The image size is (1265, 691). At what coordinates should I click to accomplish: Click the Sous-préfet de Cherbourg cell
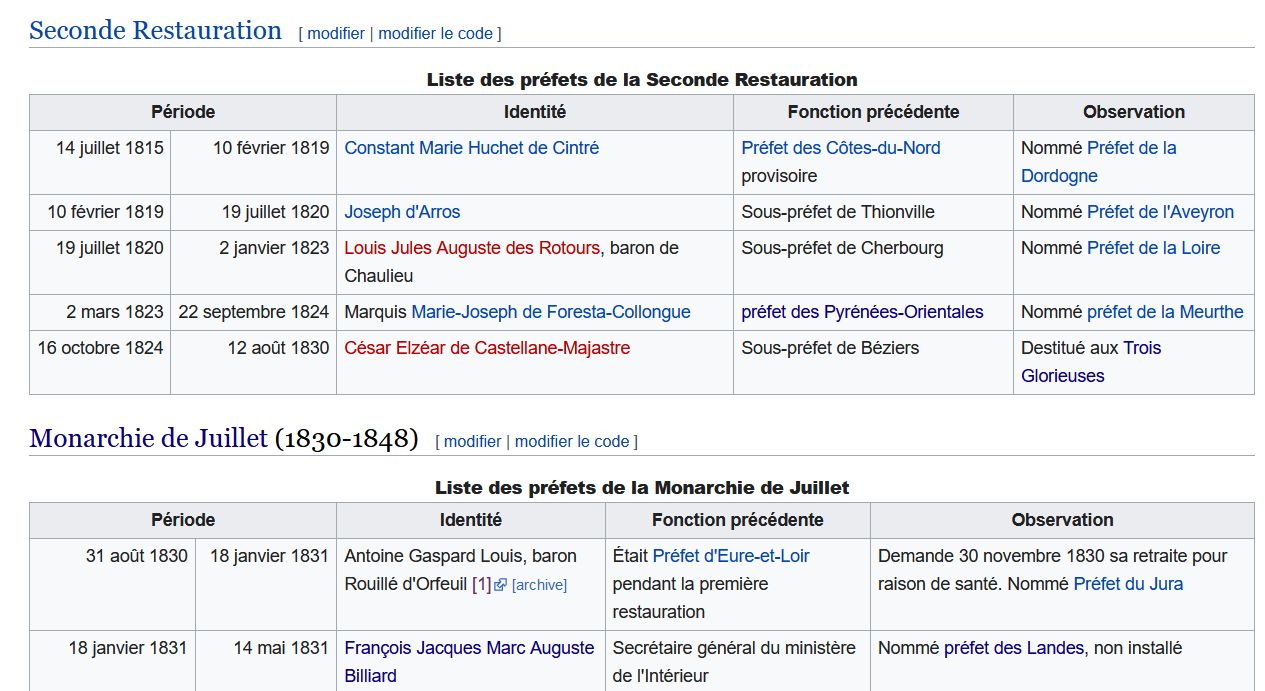(873, 262)
